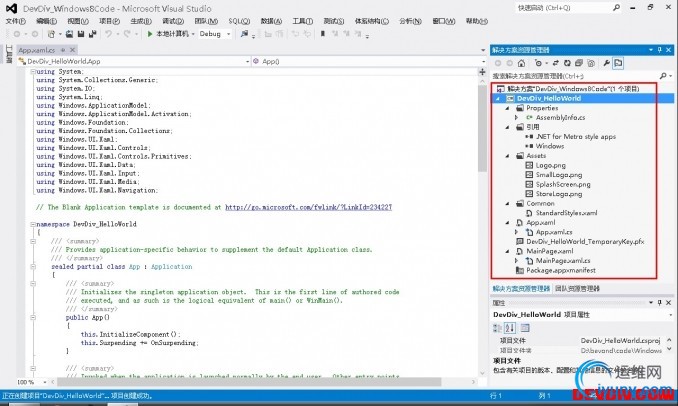This screenshot has width=678, height=406.
Task: Expand the MainPage.xaml.cs node
Action: [516, 261]
